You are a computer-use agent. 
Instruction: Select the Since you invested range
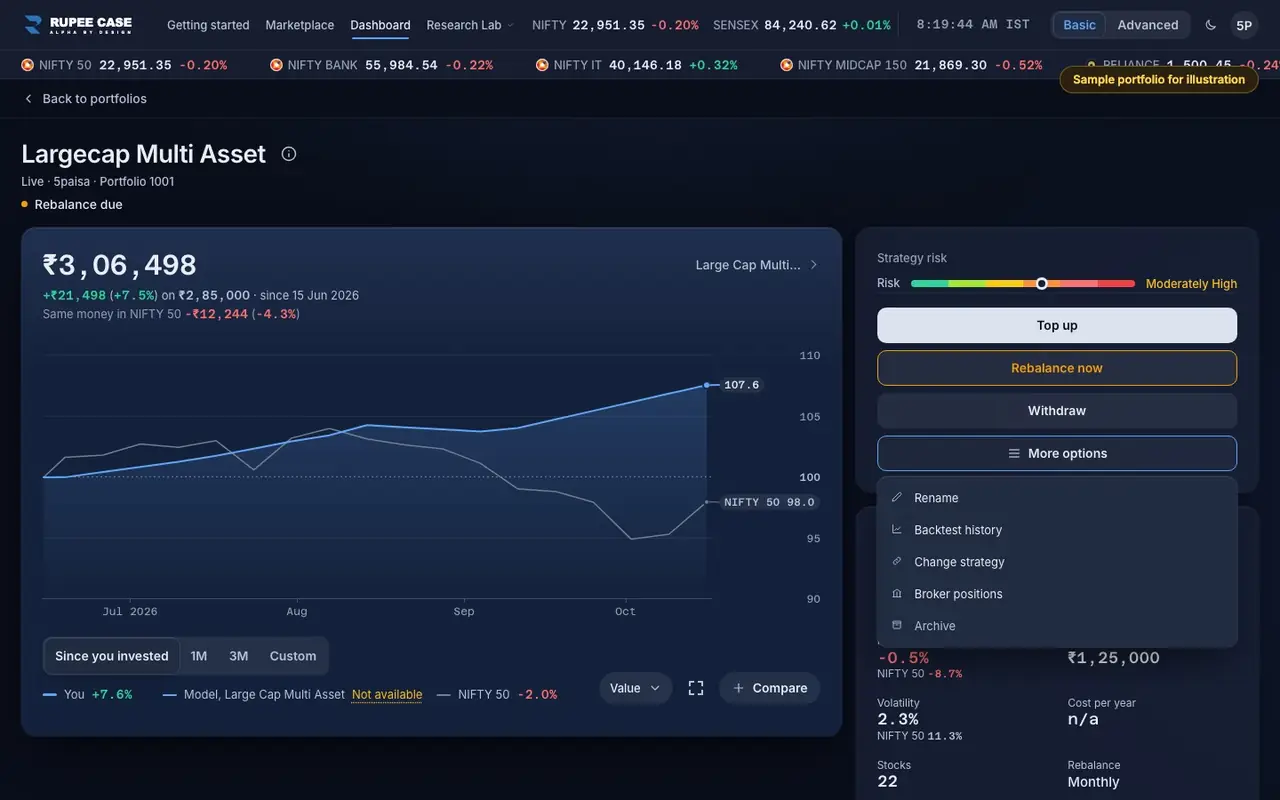112,656
